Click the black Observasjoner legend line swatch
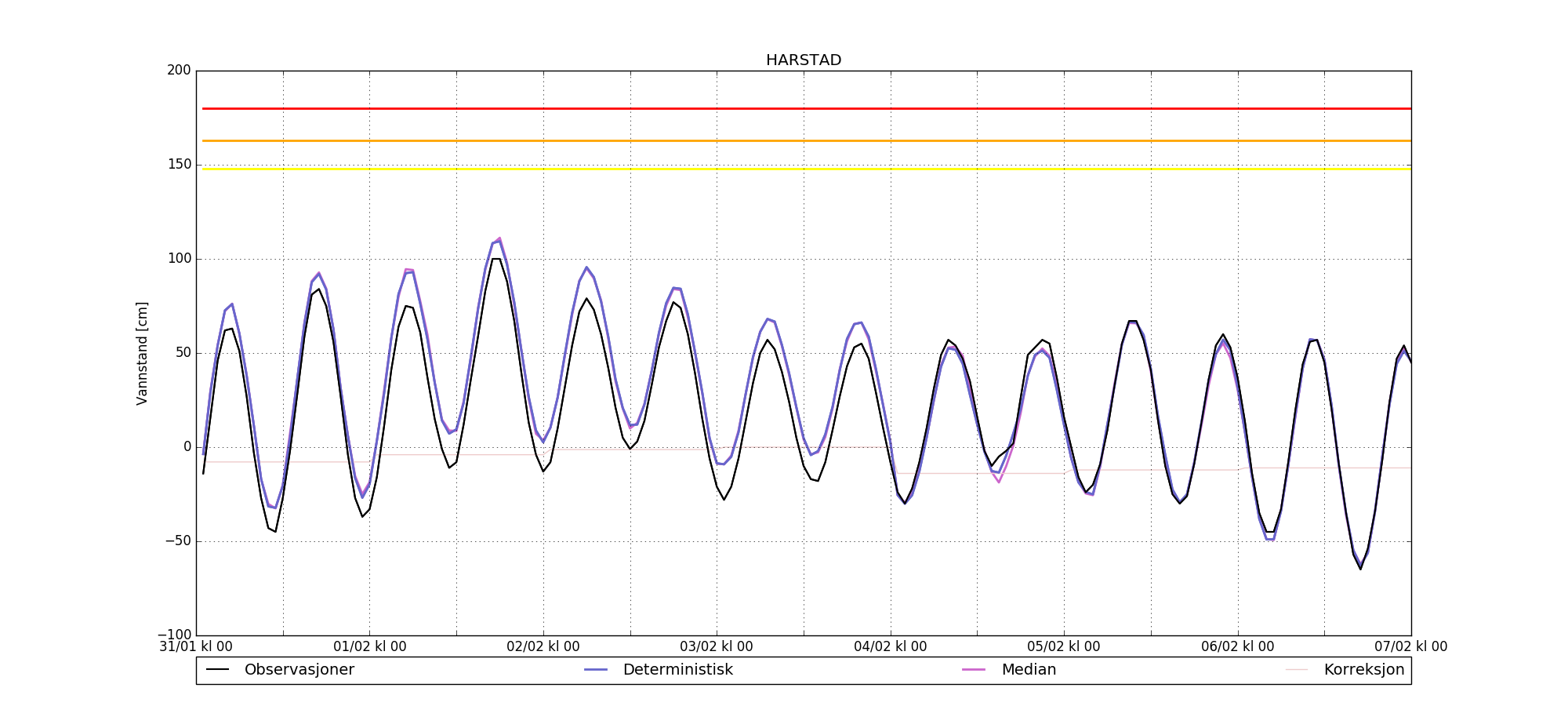The width and height of the screenshot is (1568, 706). pos(217,670)
